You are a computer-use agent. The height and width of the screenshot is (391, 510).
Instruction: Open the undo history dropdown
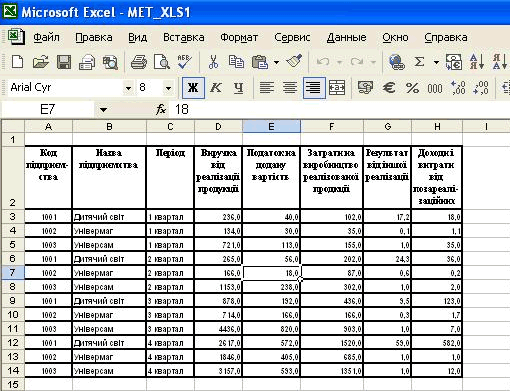click(x=339, y=62)
